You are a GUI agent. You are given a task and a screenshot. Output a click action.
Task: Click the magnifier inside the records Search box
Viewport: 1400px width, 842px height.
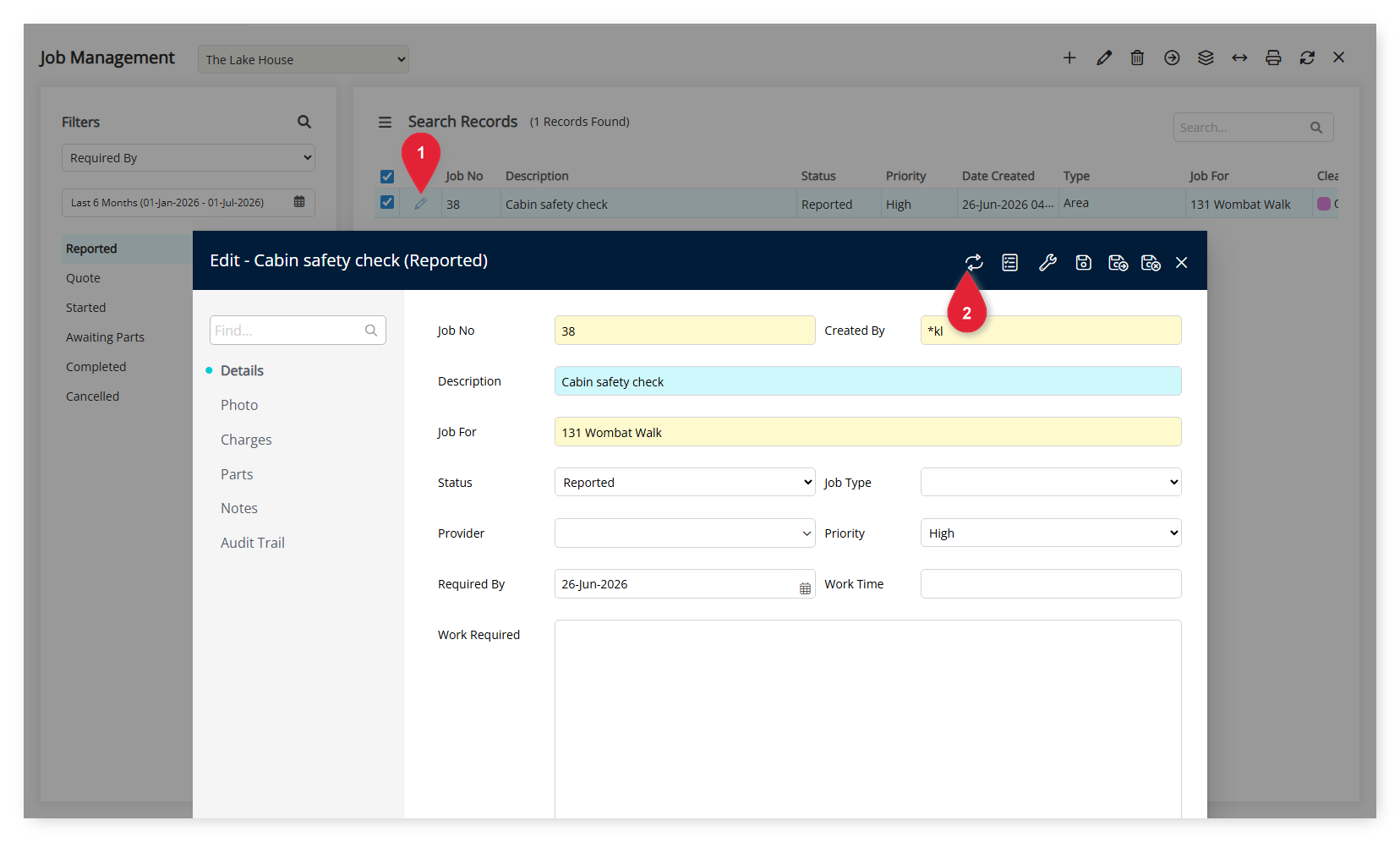1316,128
